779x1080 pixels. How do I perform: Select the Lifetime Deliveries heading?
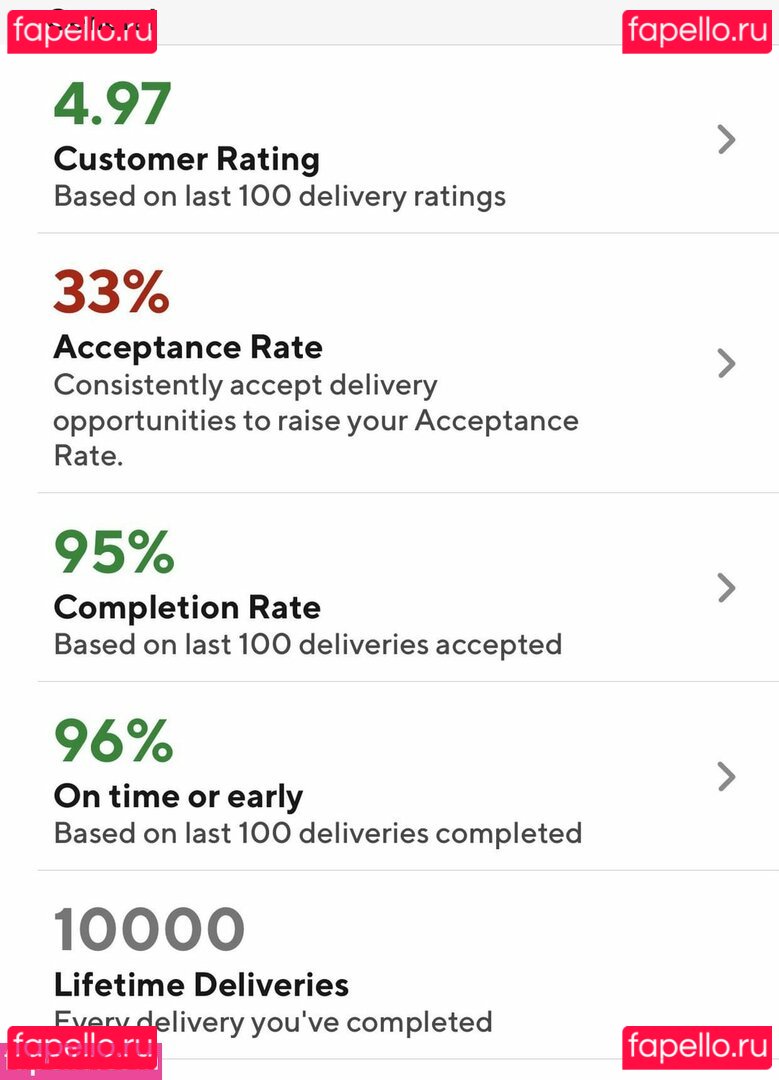(x=201, y=985)
